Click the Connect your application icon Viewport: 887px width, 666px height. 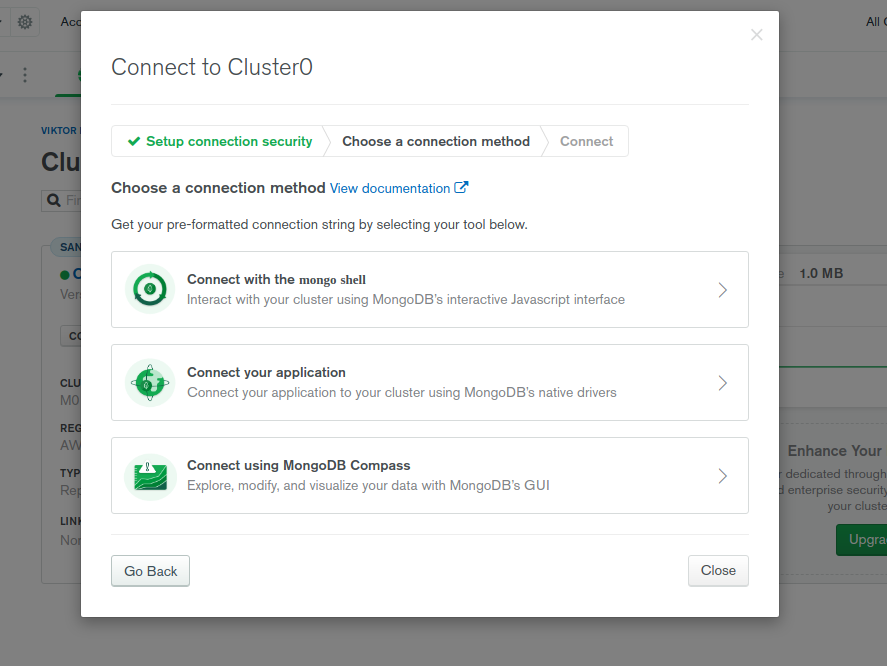coord(150,383)
